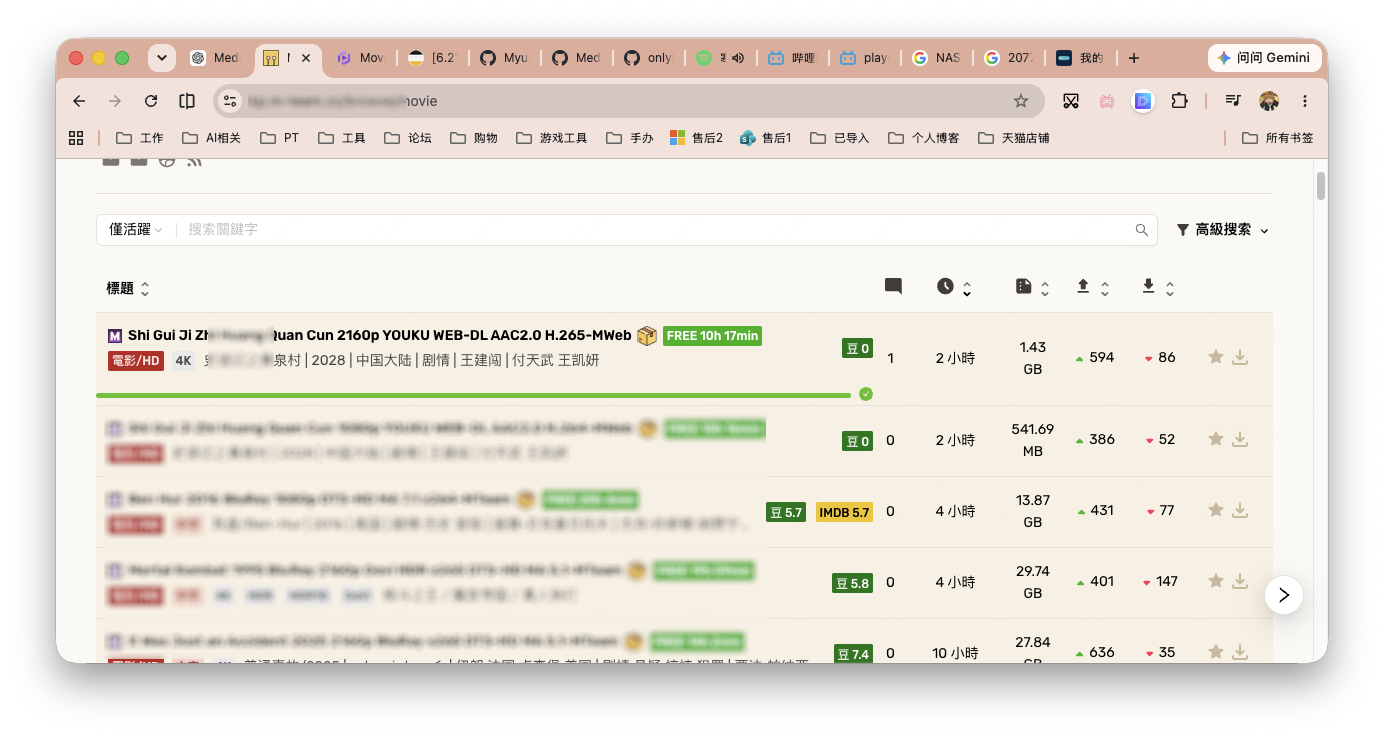Star the 29.74 GB torrent row

click(x=1216, y=581)
